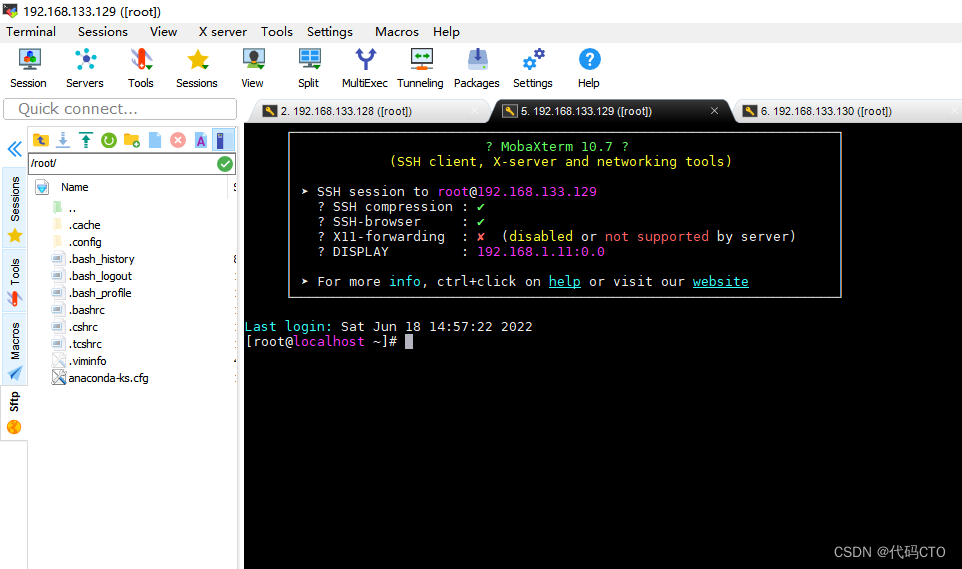Switch to tab 2. 192.168.133.128
The width and height of the screenshot is (962, 569).
[368, 111]
